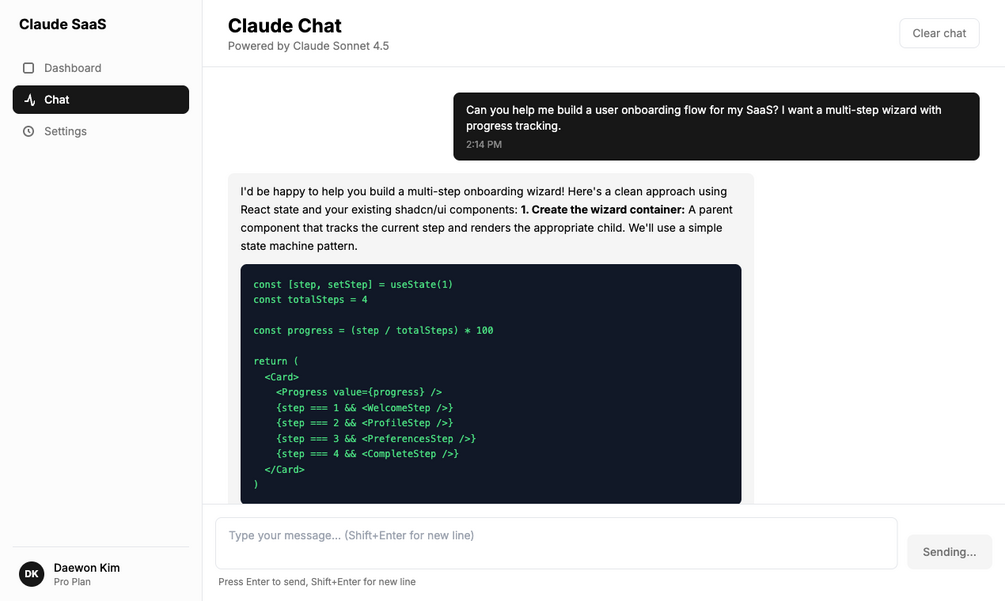Image resolution: width=1005 pixels, height=601 pixels.
Task: Focus the Type your message input
Action: pyautogui.click(x=556, y=543)
